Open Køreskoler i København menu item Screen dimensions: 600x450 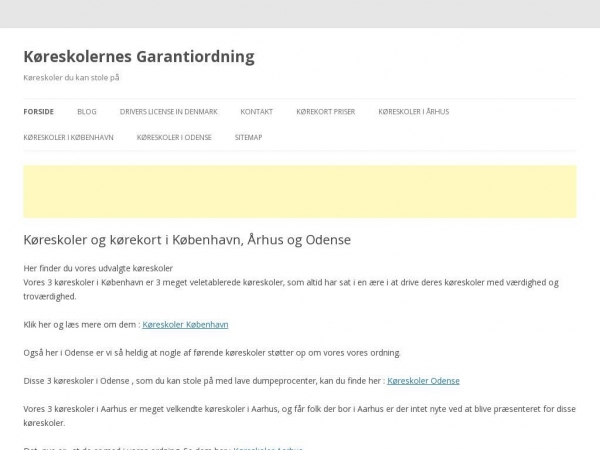pyautogui.click(x=68, y=137)
